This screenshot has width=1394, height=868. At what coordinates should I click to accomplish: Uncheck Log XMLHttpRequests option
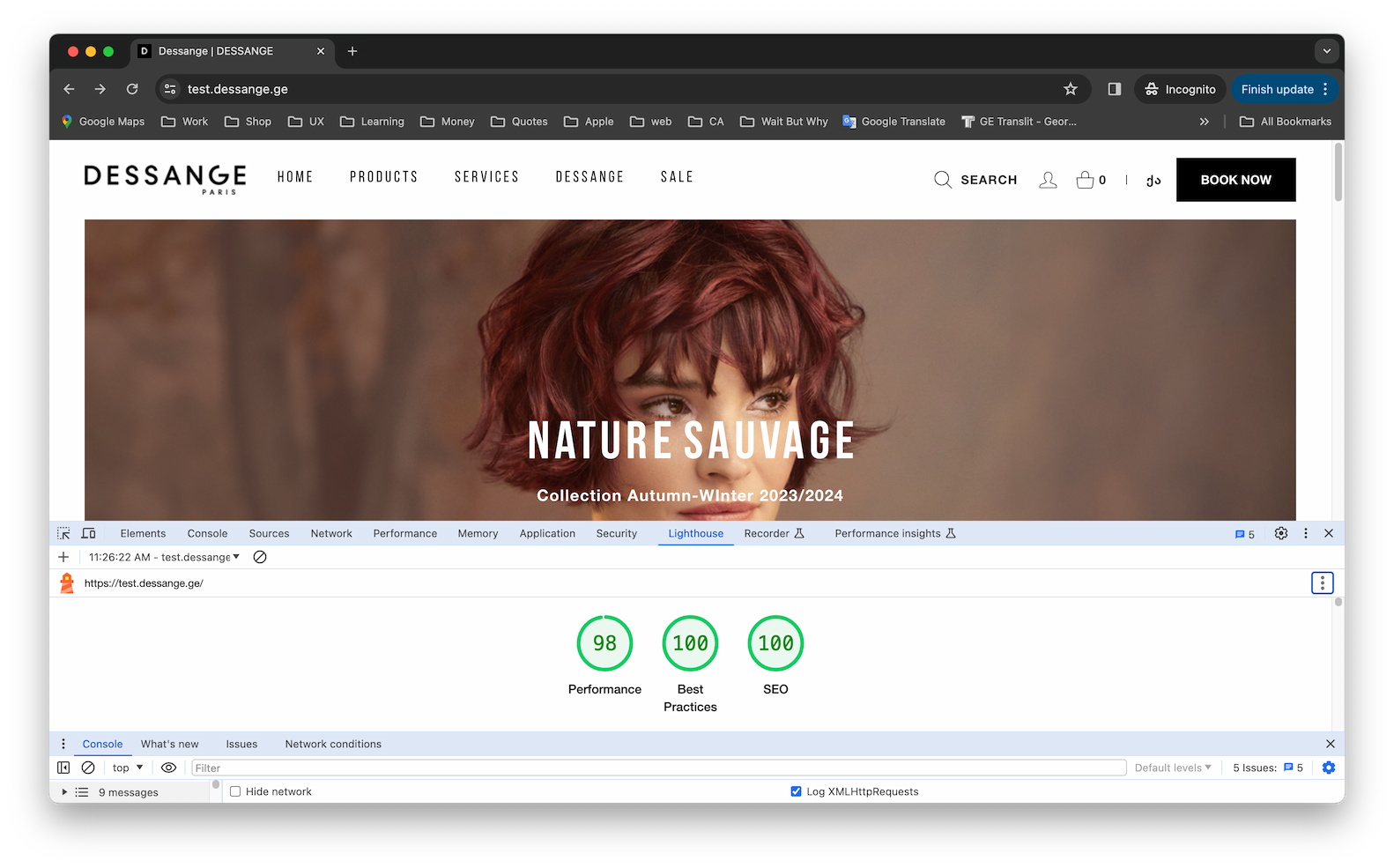click(796, 791)
